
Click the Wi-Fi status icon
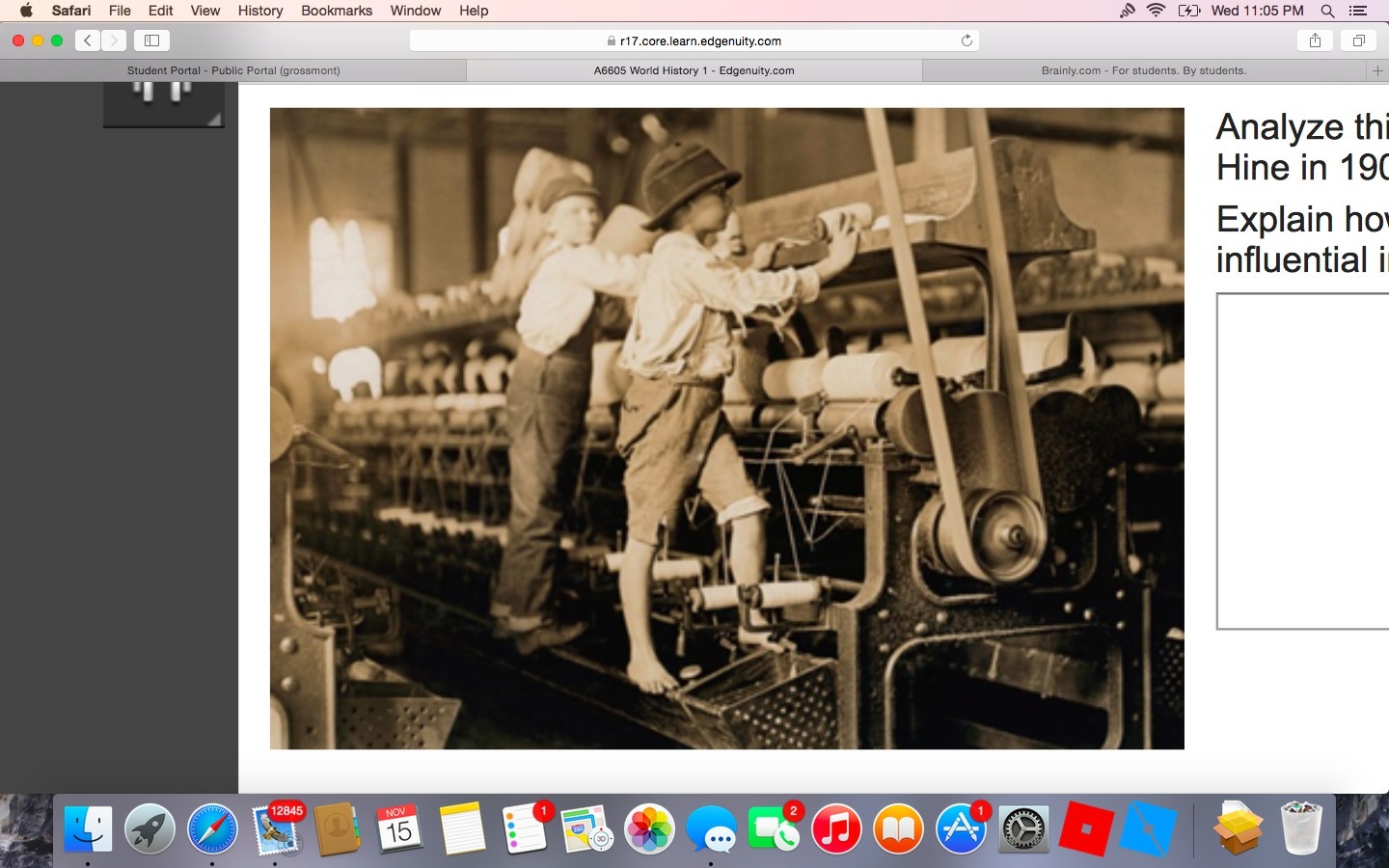(1156, 11)
